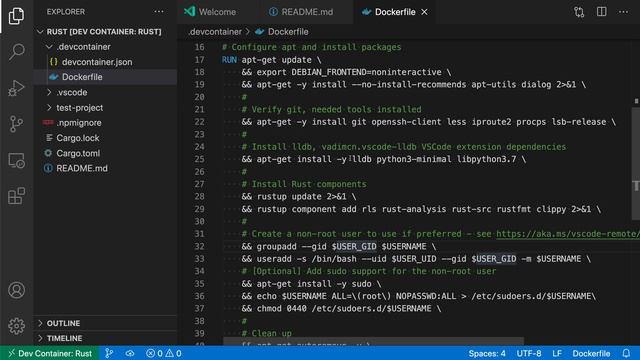Collapse the .devcontainer folder
The height and width of the screenshot is (360, 640).
[x=83, y=47]
